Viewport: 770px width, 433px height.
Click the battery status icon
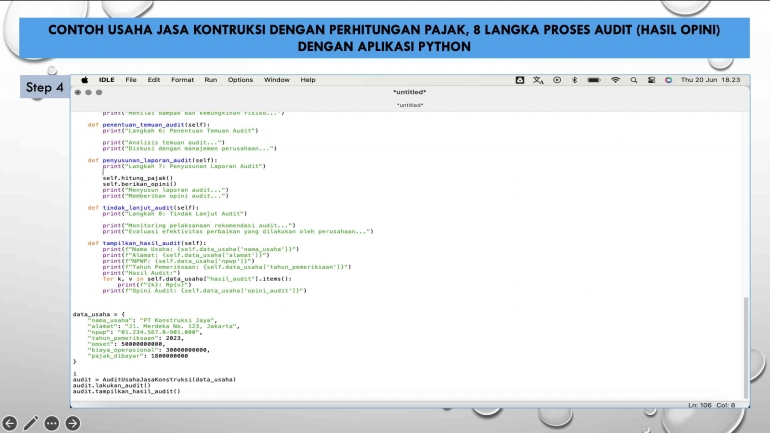pos(594,79)
